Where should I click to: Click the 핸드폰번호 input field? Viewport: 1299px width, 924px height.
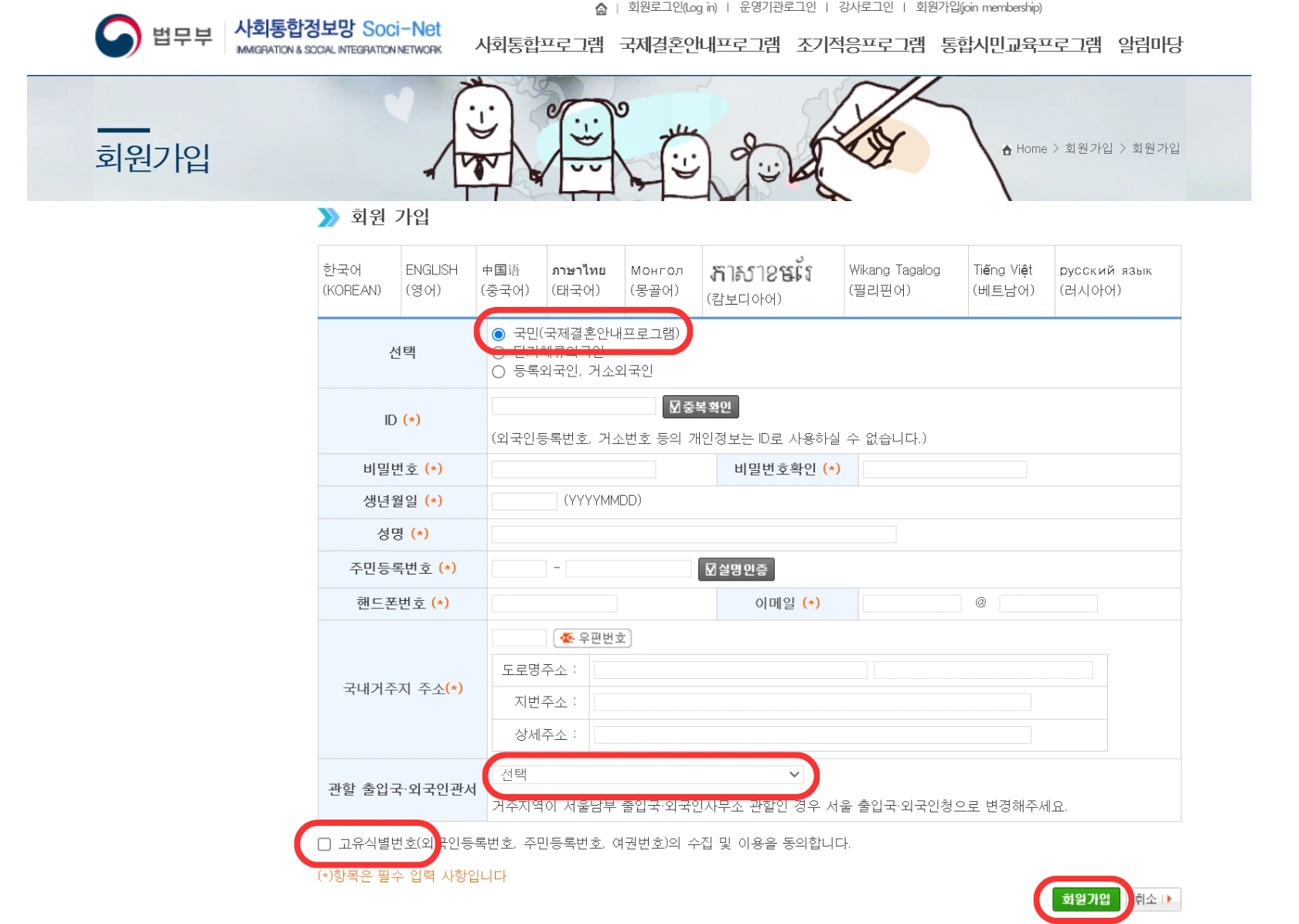point(554,603)
